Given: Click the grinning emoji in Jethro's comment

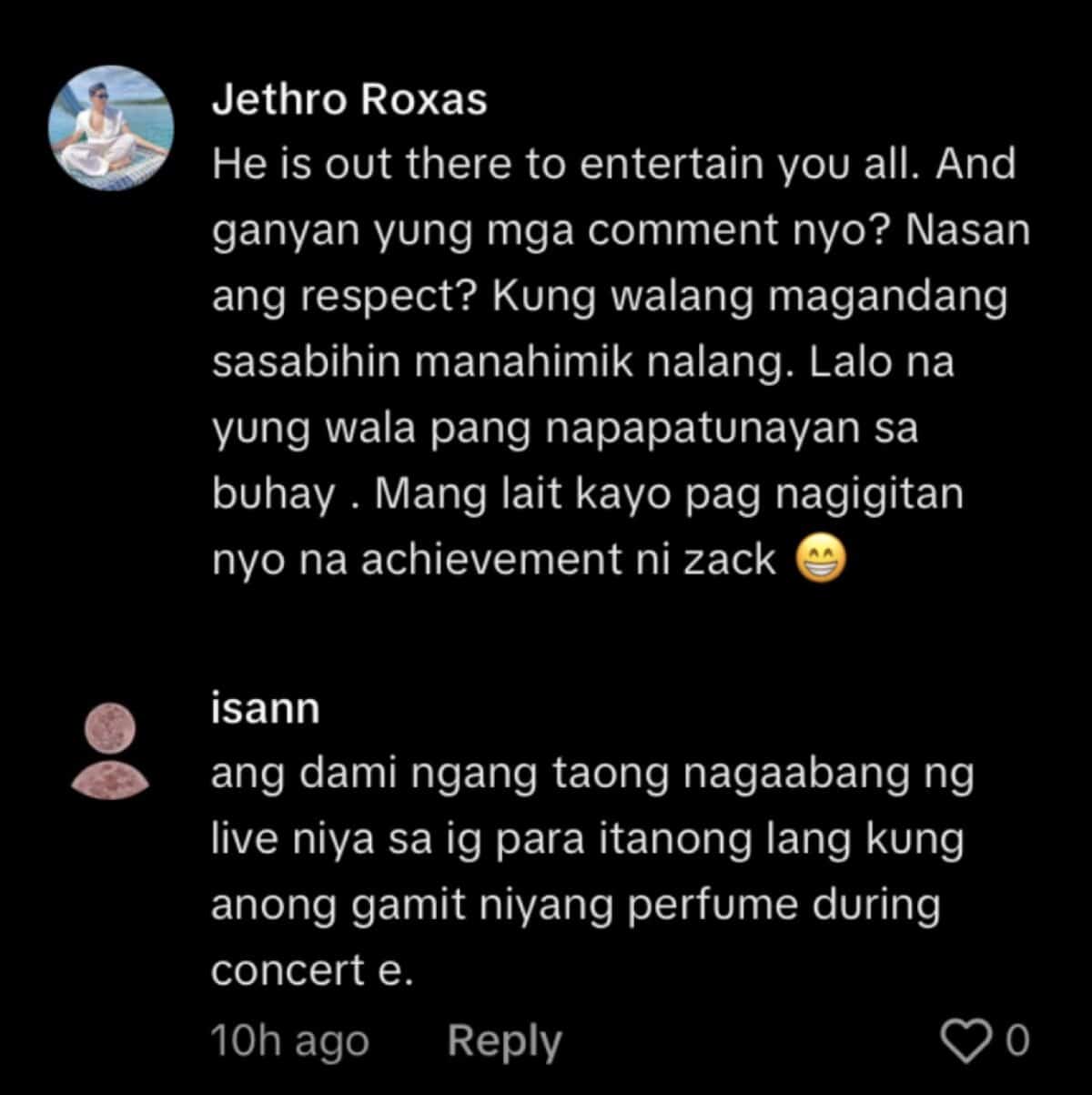Looking at the screenshot, I should tap(821, 562).
